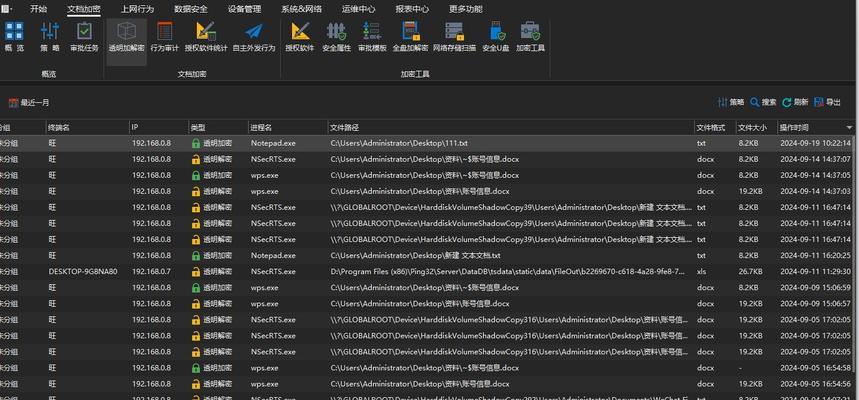Image resolution: width=859 pixels, height=400 pixels.
Task: Switch to the 报表中心 tab
Action: click(x=412, y=9)
